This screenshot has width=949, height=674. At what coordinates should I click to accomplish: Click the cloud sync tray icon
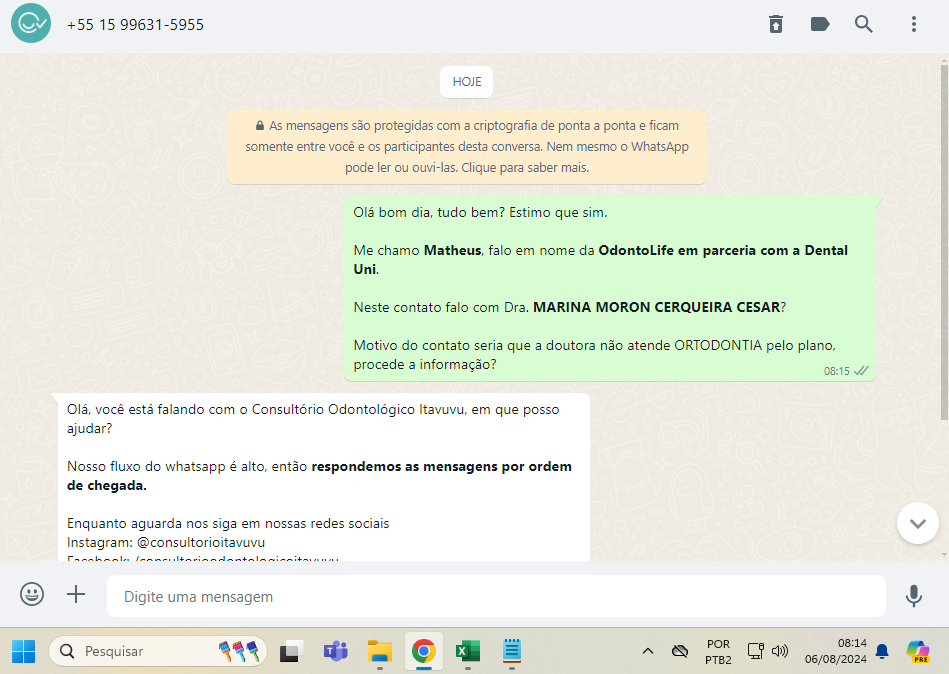(x=680, y=652)
